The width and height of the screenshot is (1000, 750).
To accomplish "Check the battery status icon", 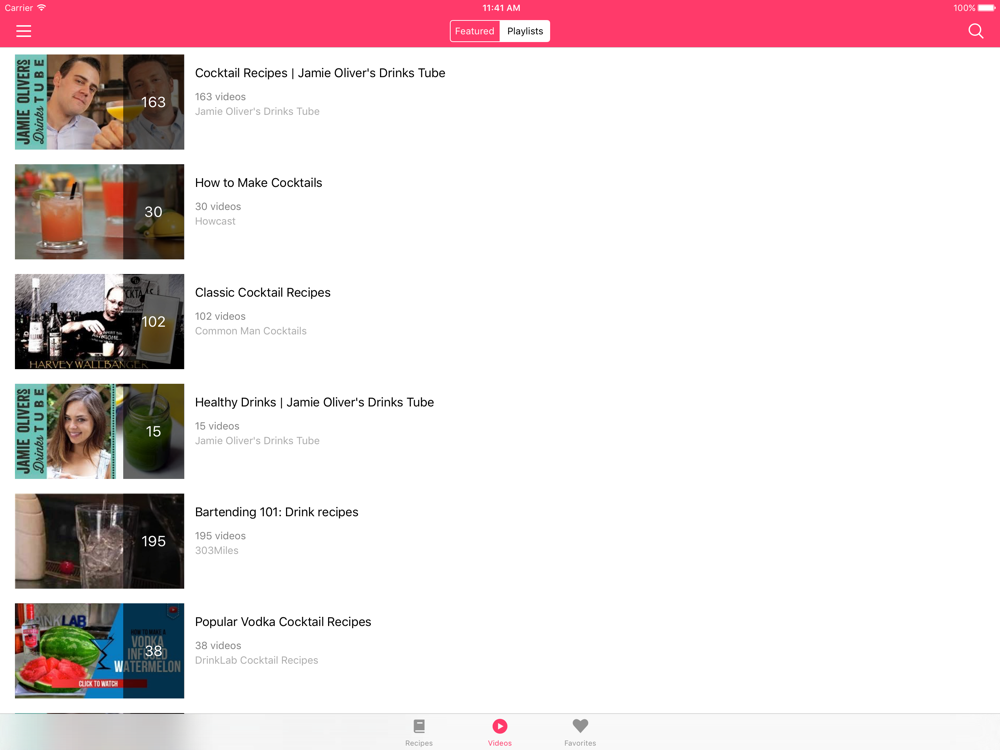I will pos(986,8).
